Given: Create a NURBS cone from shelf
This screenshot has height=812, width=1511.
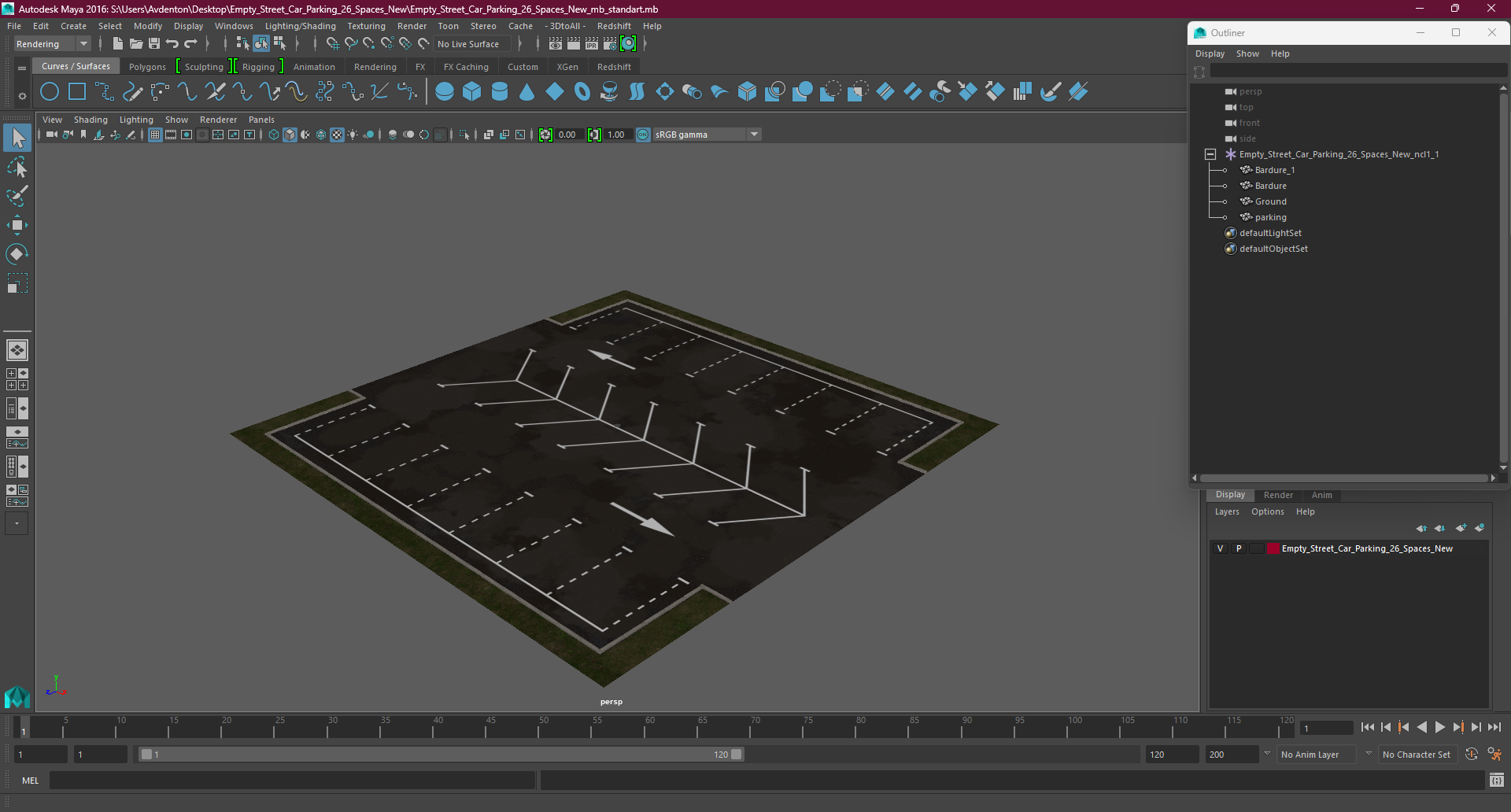Looking at the screenshot, I should coord(527,92).
